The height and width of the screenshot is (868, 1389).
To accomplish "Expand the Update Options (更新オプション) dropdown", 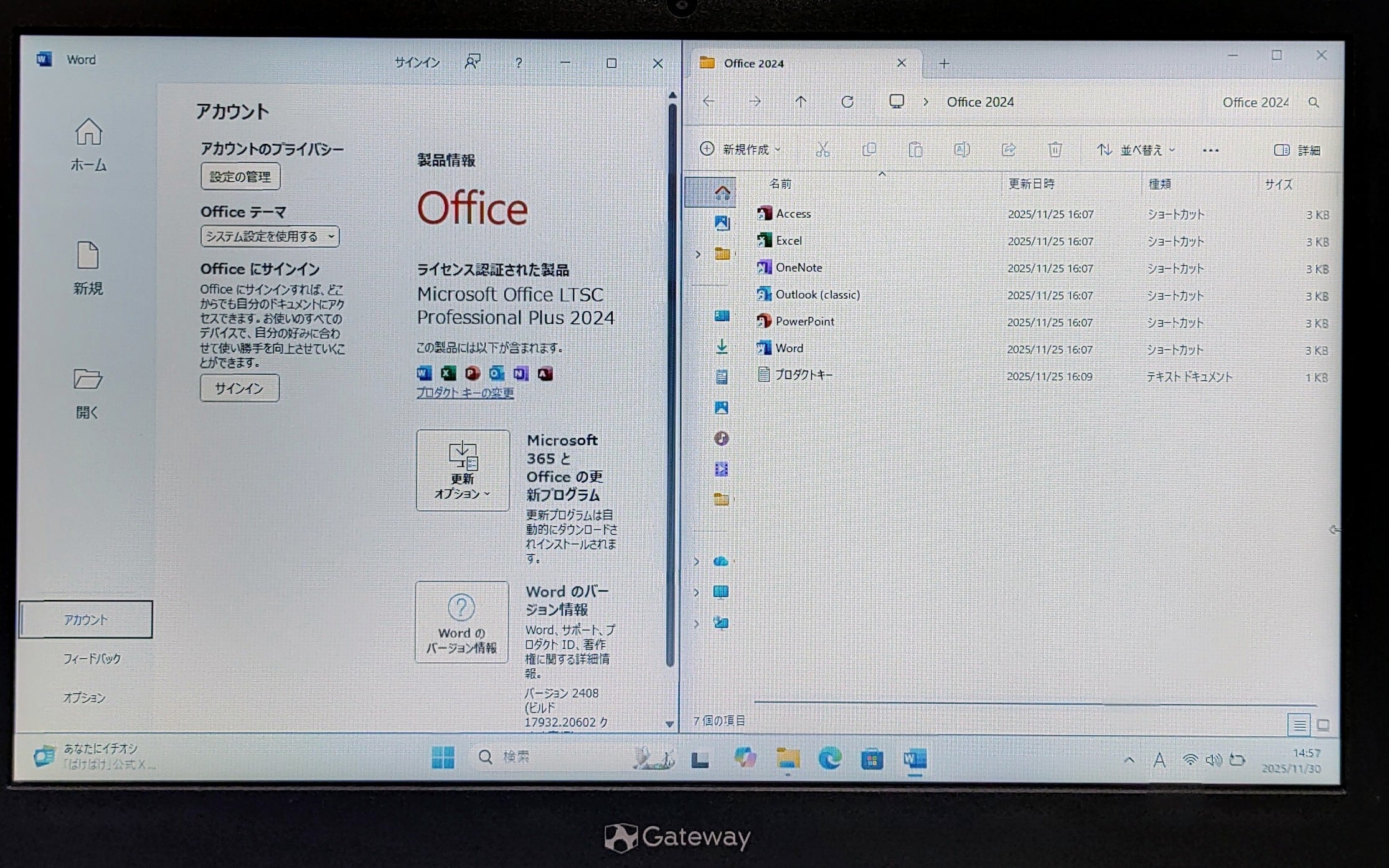I will pos(463,471).
